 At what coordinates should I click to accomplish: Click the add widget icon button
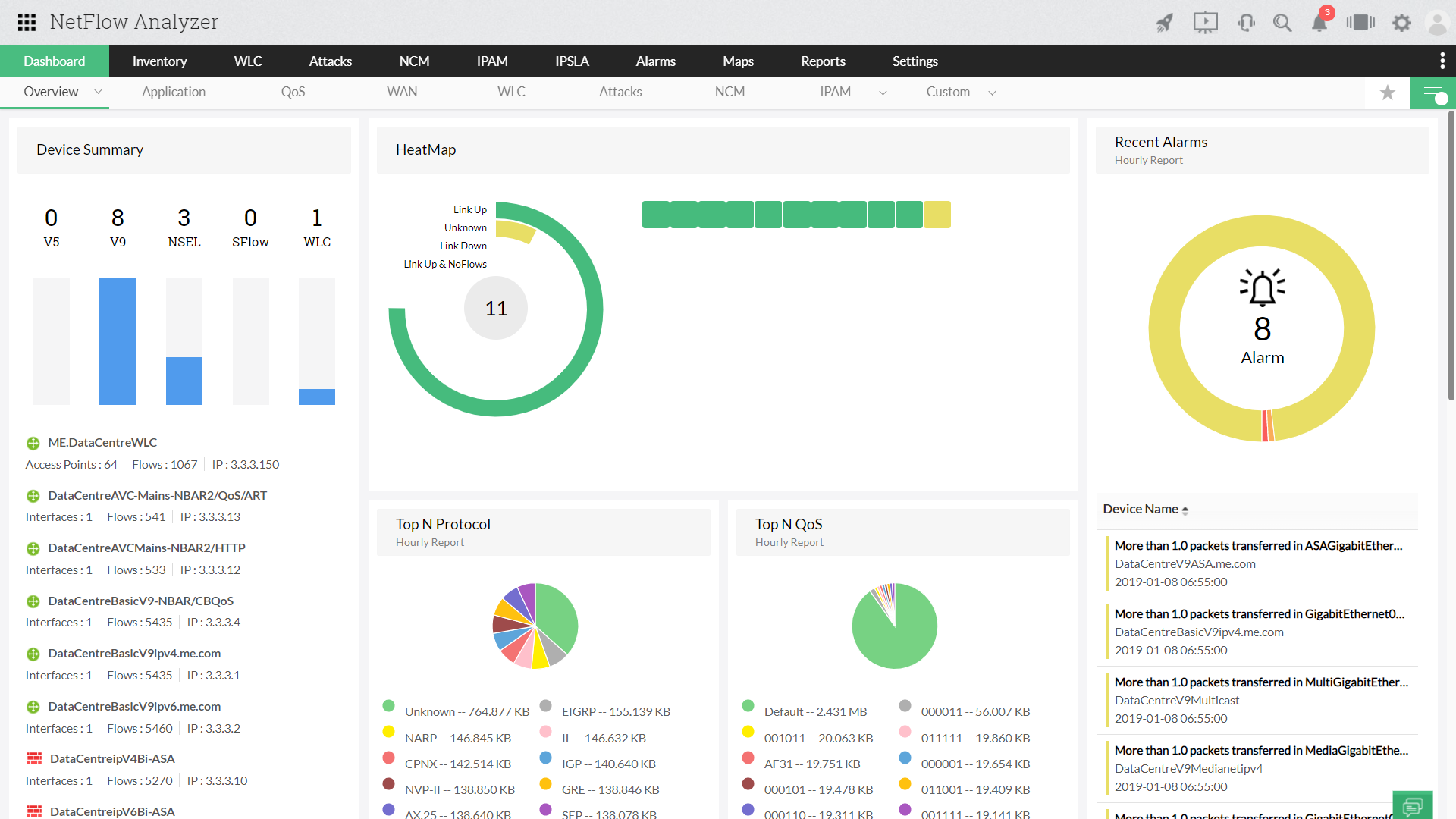[x=1433, y=94]
